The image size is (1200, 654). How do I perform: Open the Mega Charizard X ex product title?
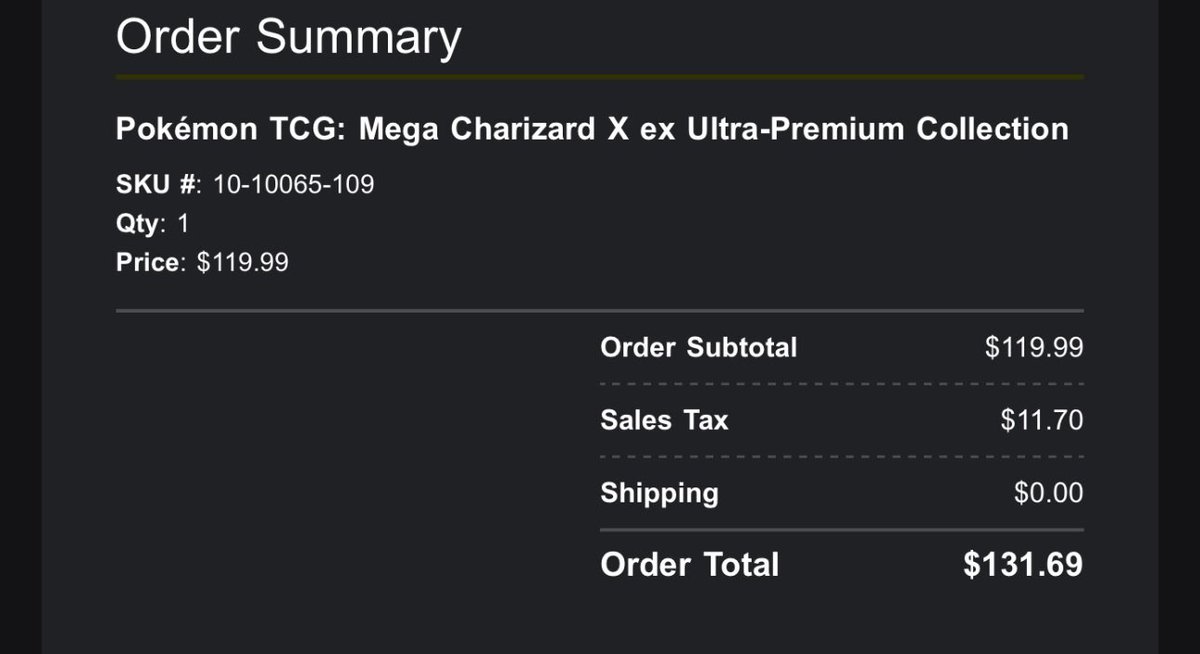pos(592,129)
